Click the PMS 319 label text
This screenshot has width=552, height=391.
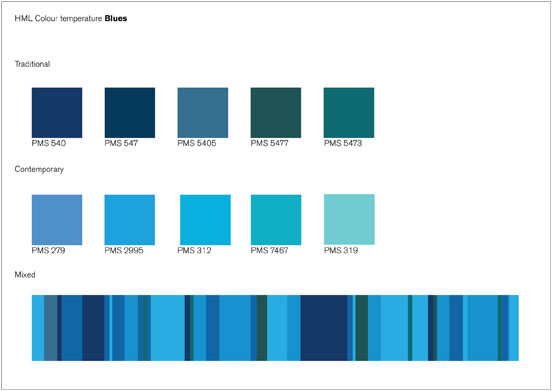click(x=341, y=250)
